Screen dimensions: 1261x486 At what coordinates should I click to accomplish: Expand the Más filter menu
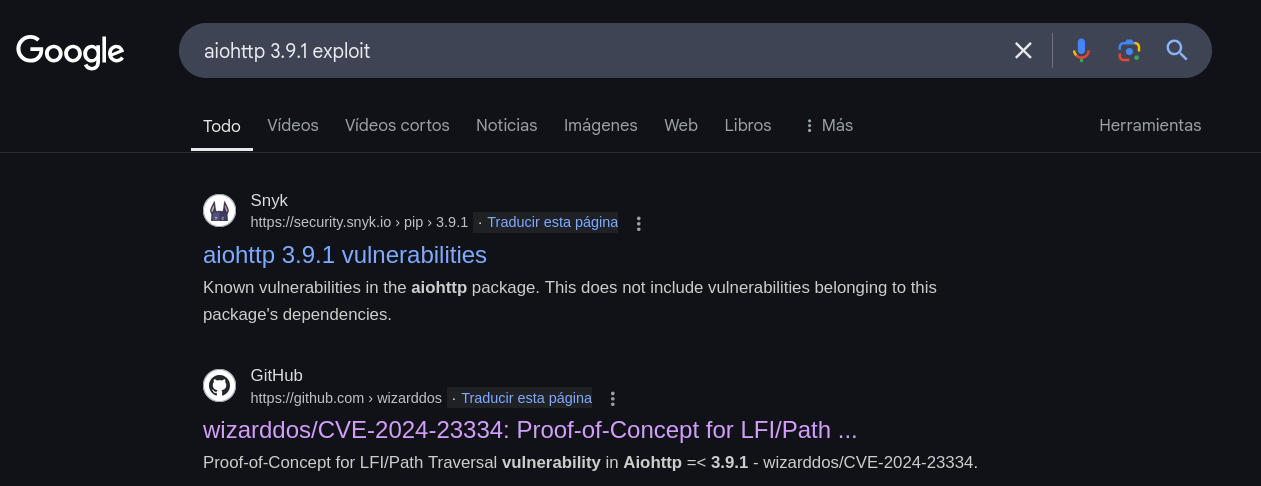click(828, 126)
